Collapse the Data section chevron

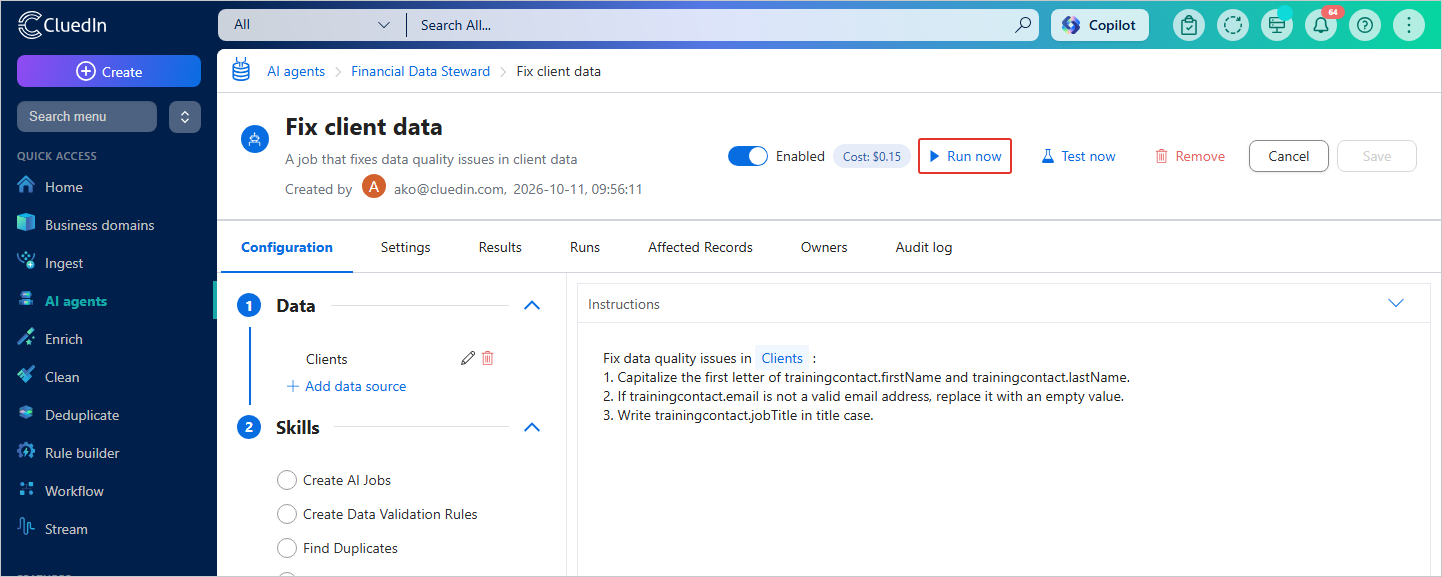(532, 306)
